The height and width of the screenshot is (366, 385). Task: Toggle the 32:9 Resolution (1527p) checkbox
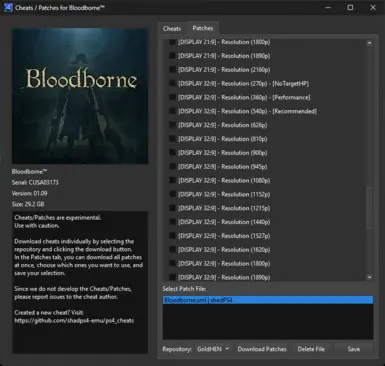(172, 236)
